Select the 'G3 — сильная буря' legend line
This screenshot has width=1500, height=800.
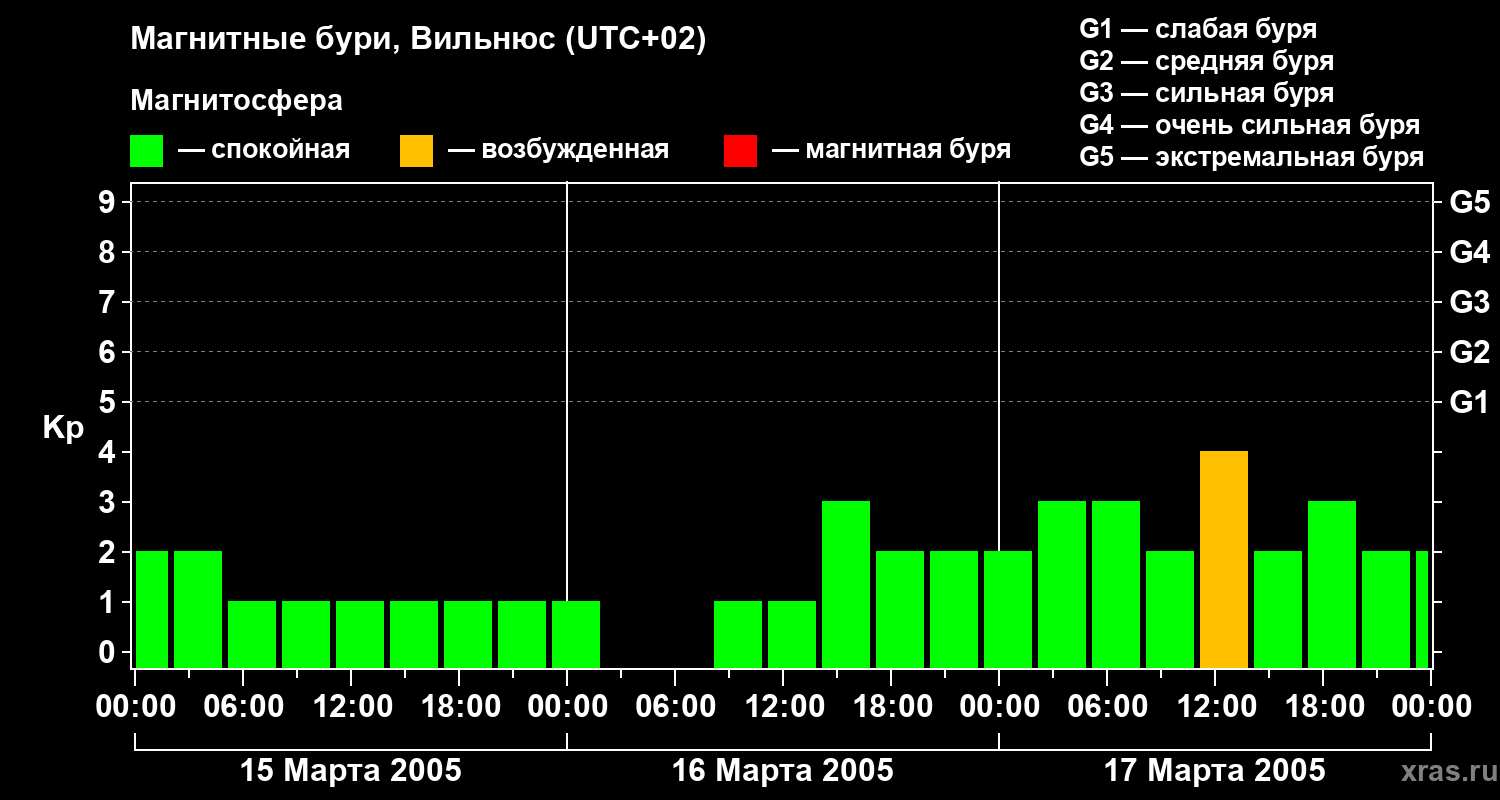(x=1207, y=93)
